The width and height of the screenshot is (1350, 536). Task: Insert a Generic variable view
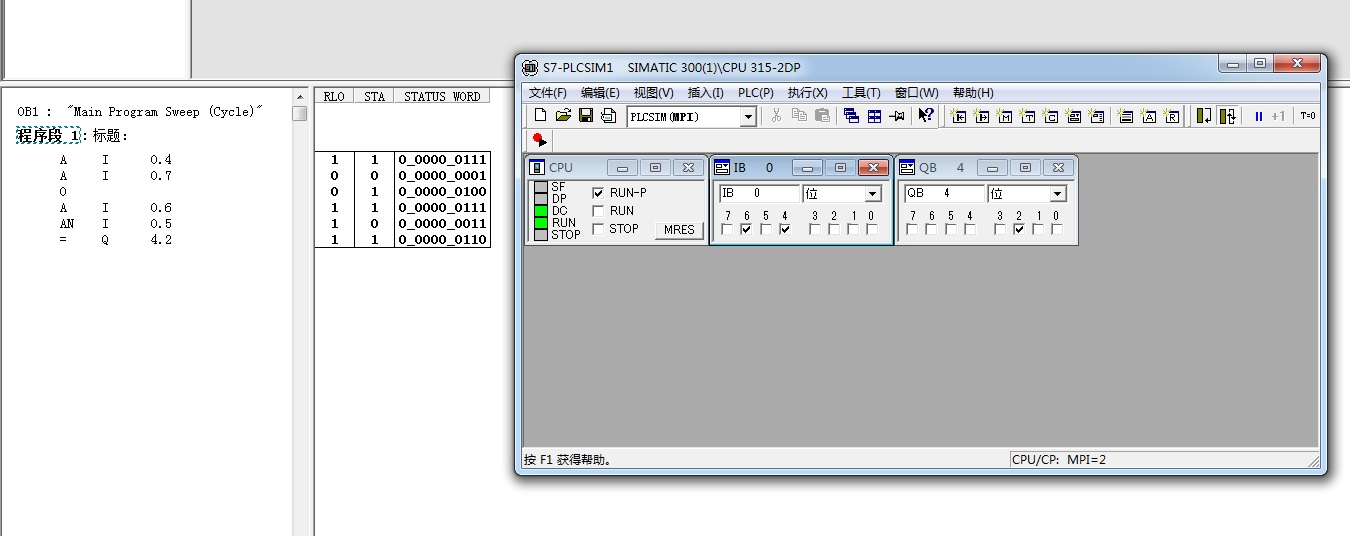click(x=1073, y=116)
